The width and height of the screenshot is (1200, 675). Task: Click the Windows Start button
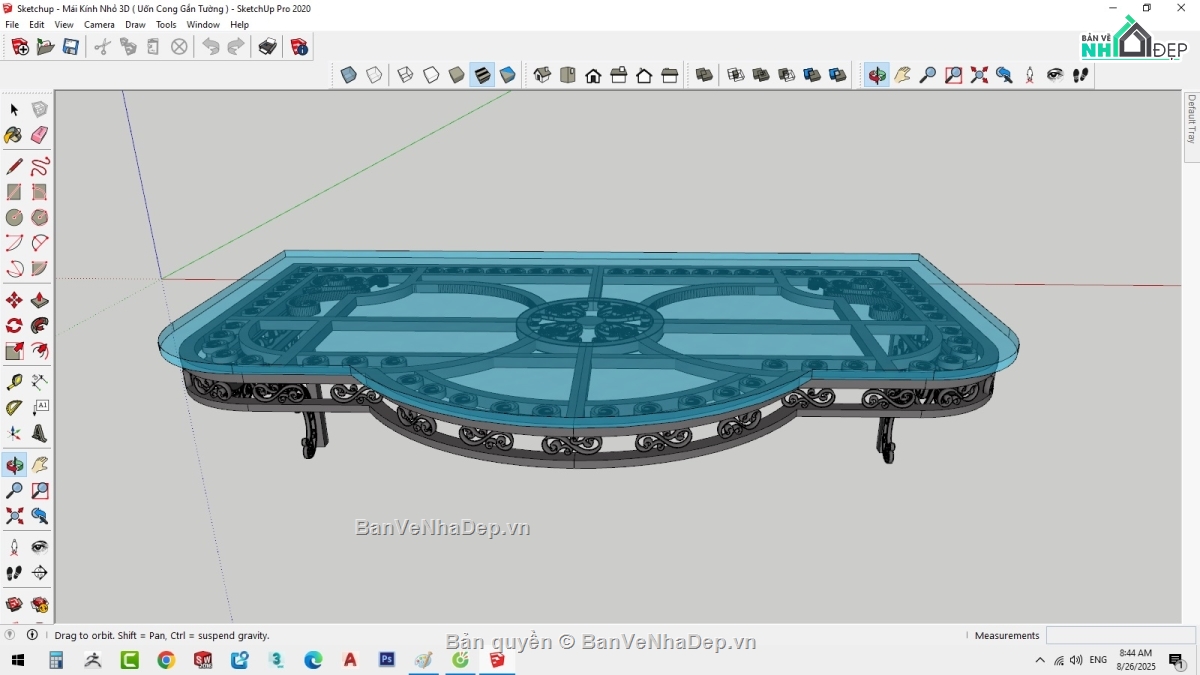coord(18,660)
